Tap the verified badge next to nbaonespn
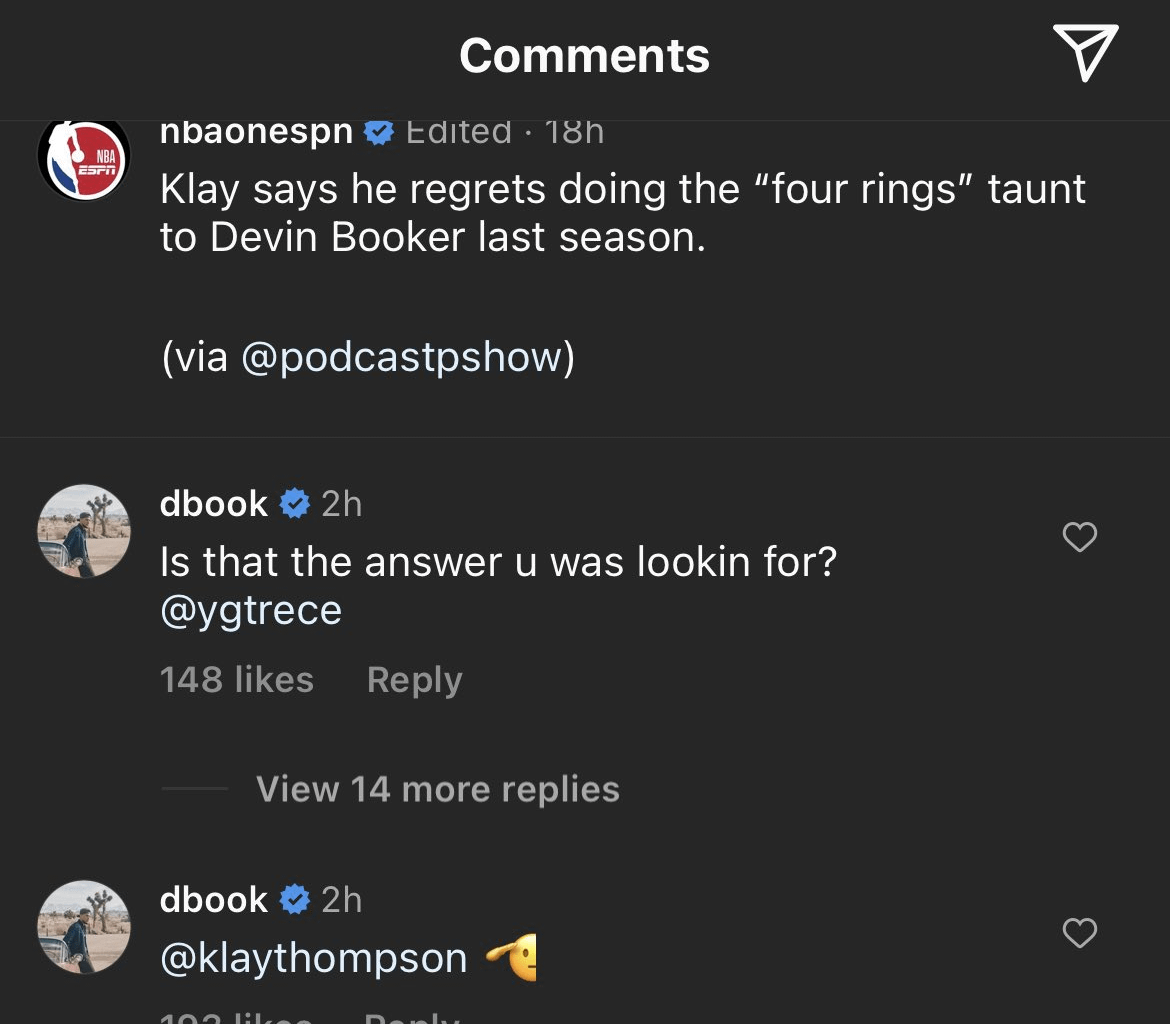Image resolution: width=1170 pixels, height=1024 pixels. [x=378, y=132]
